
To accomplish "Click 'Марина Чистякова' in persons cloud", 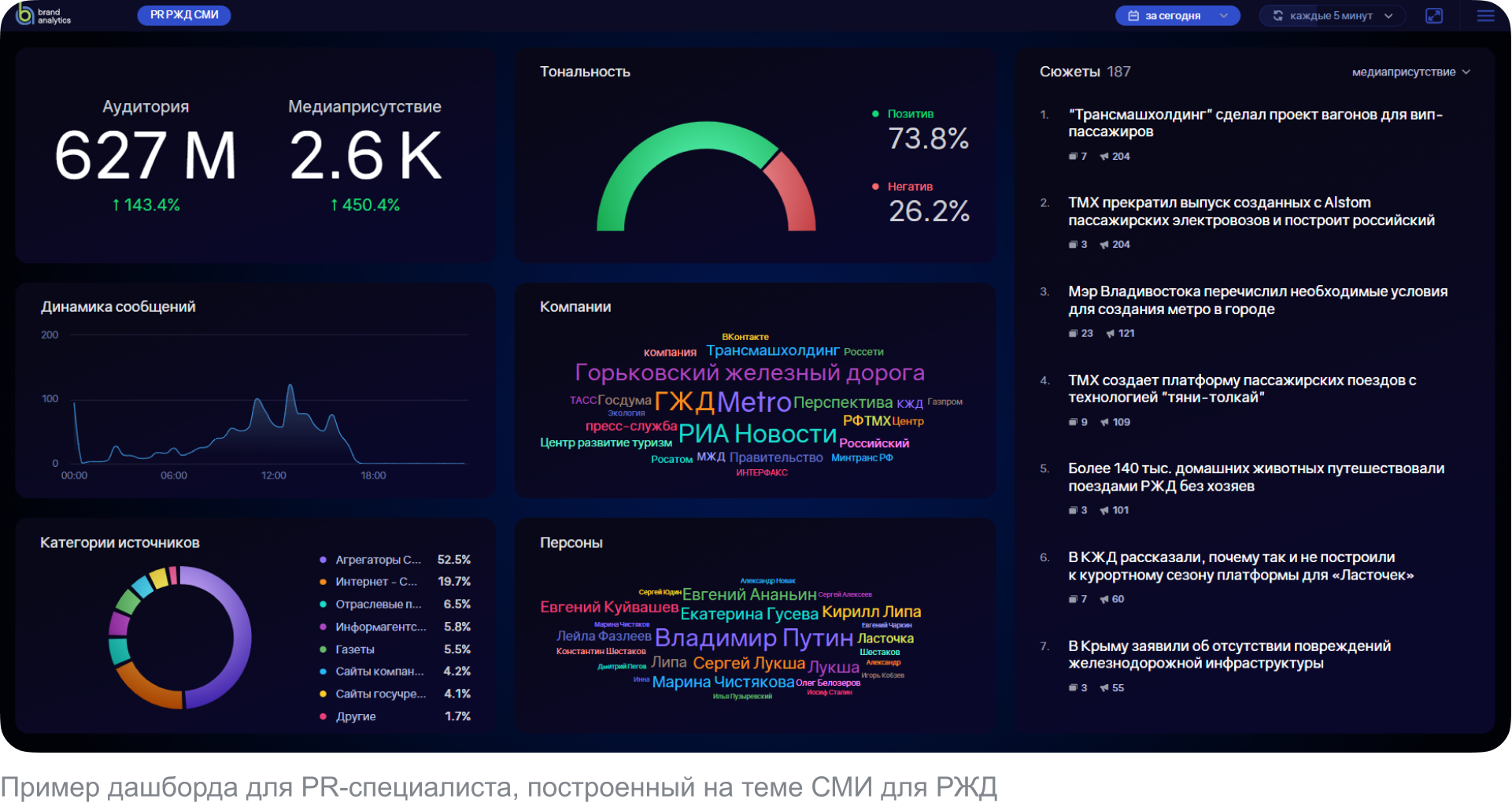I will pos(723,682).
